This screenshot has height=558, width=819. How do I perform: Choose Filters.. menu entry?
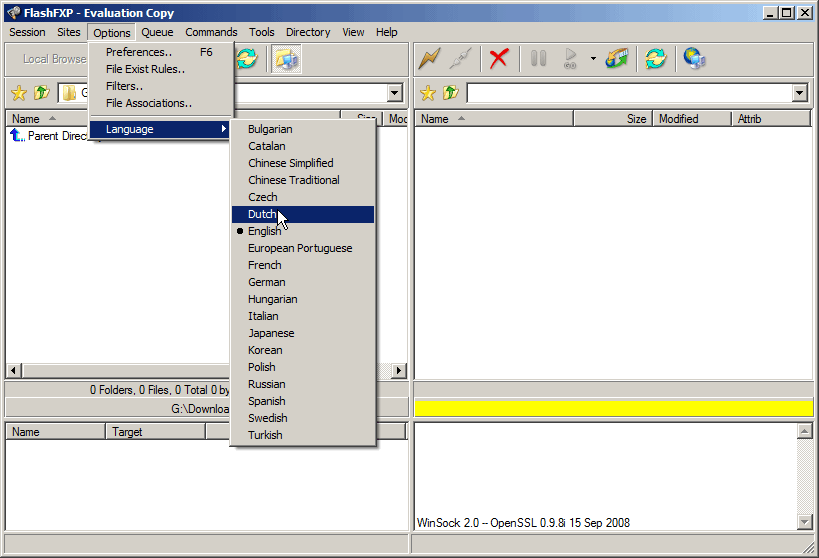(160, 86)
